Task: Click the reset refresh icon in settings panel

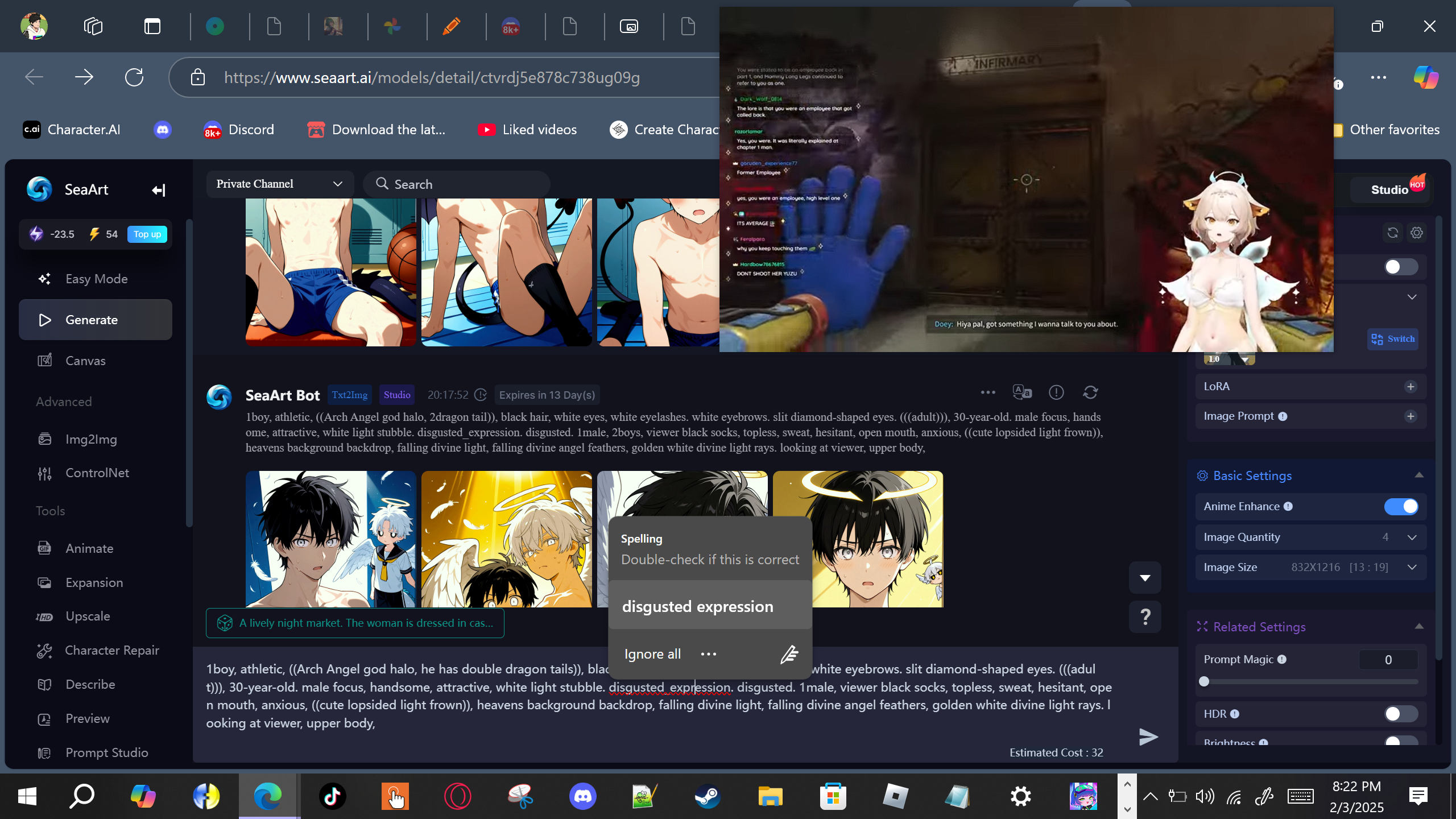Action: (1393, 233)
